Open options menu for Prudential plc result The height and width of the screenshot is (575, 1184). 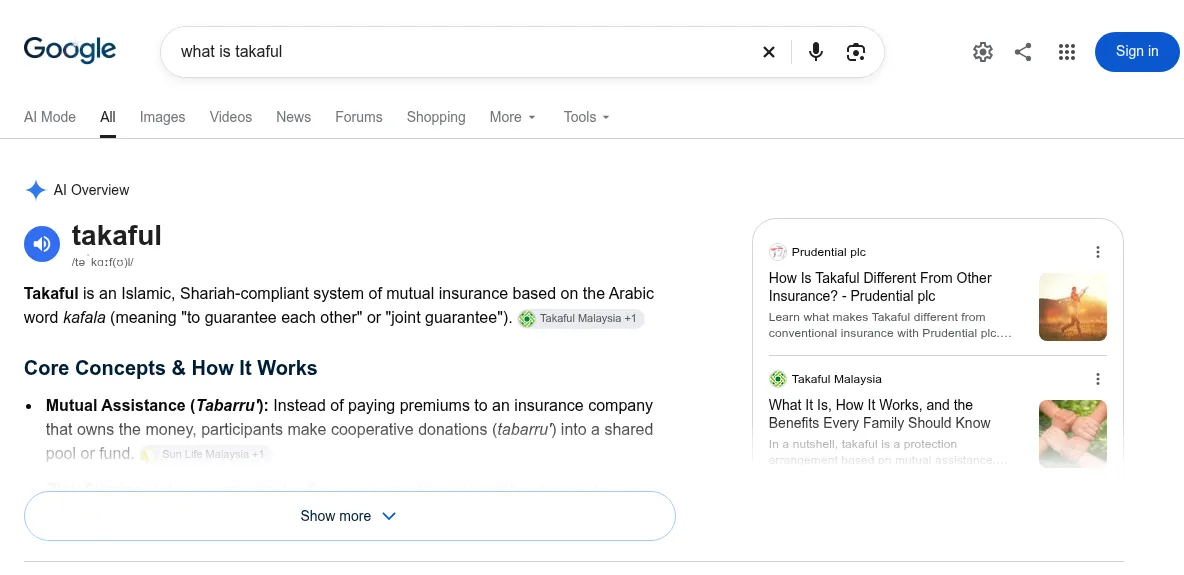pos(1098,252)
